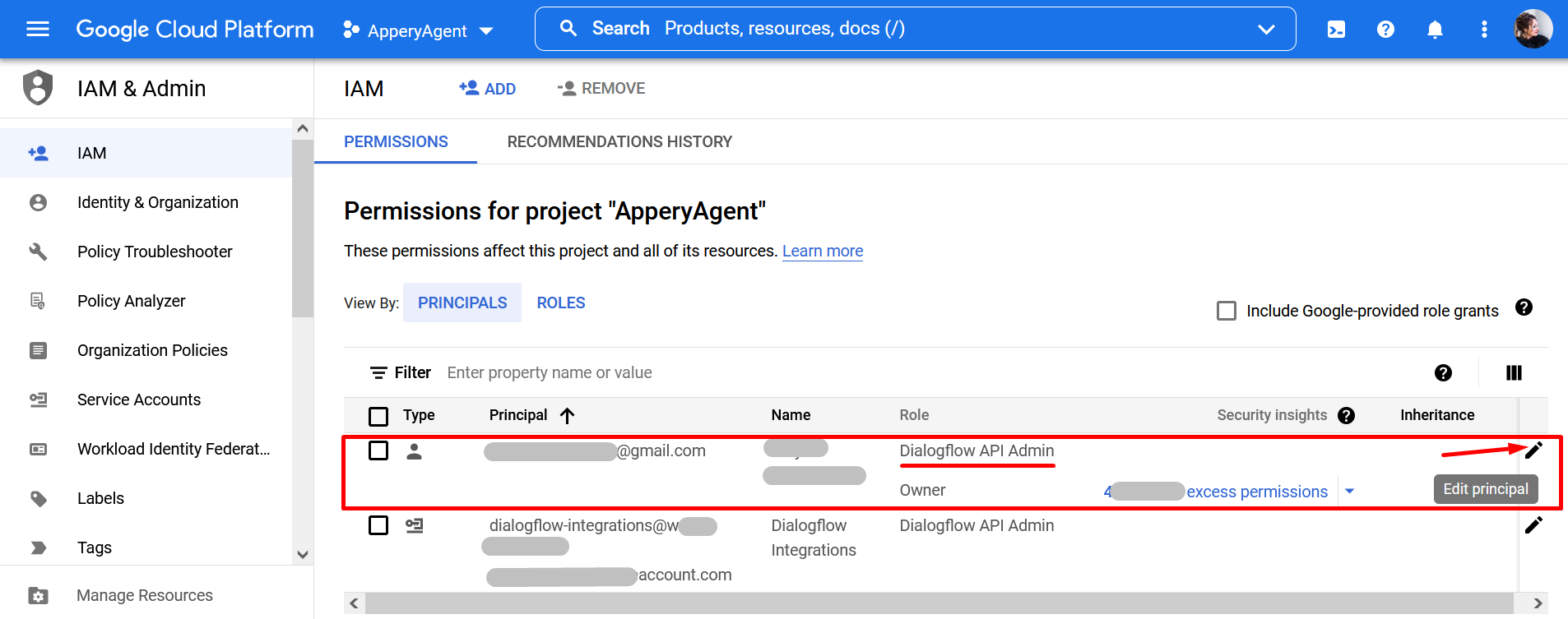Click the ADD principal button
This screenshot has height=619, width=1568.
(487, 88)
